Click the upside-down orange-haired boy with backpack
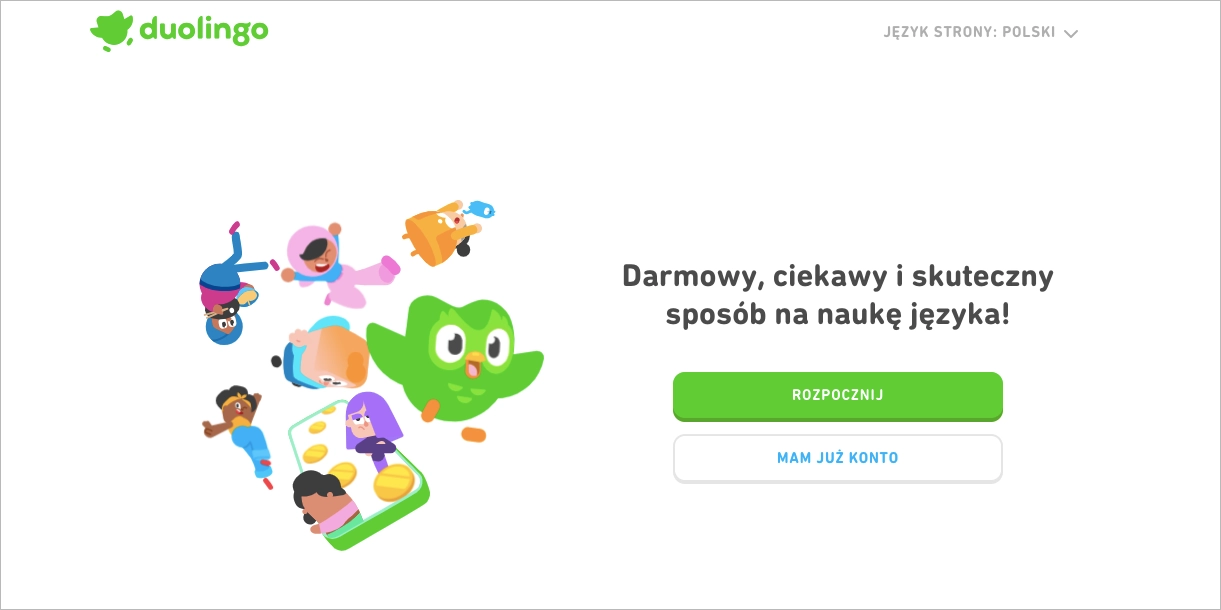 [x=320, y=354]
